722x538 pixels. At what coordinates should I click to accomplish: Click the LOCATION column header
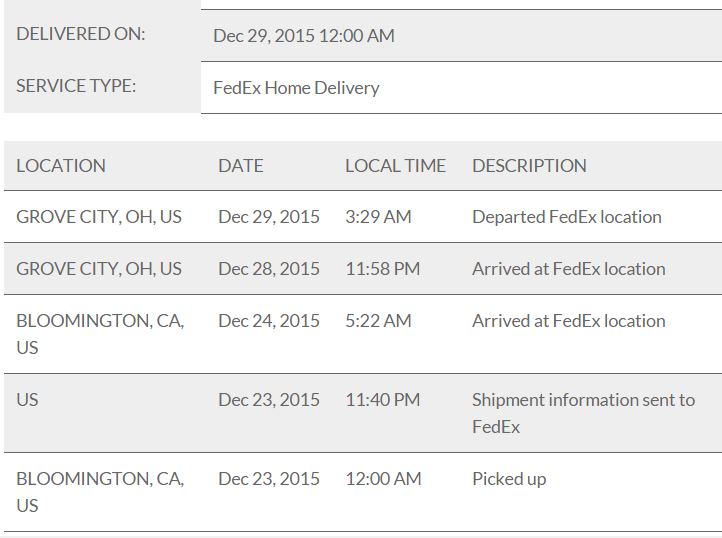coord(61,165)
